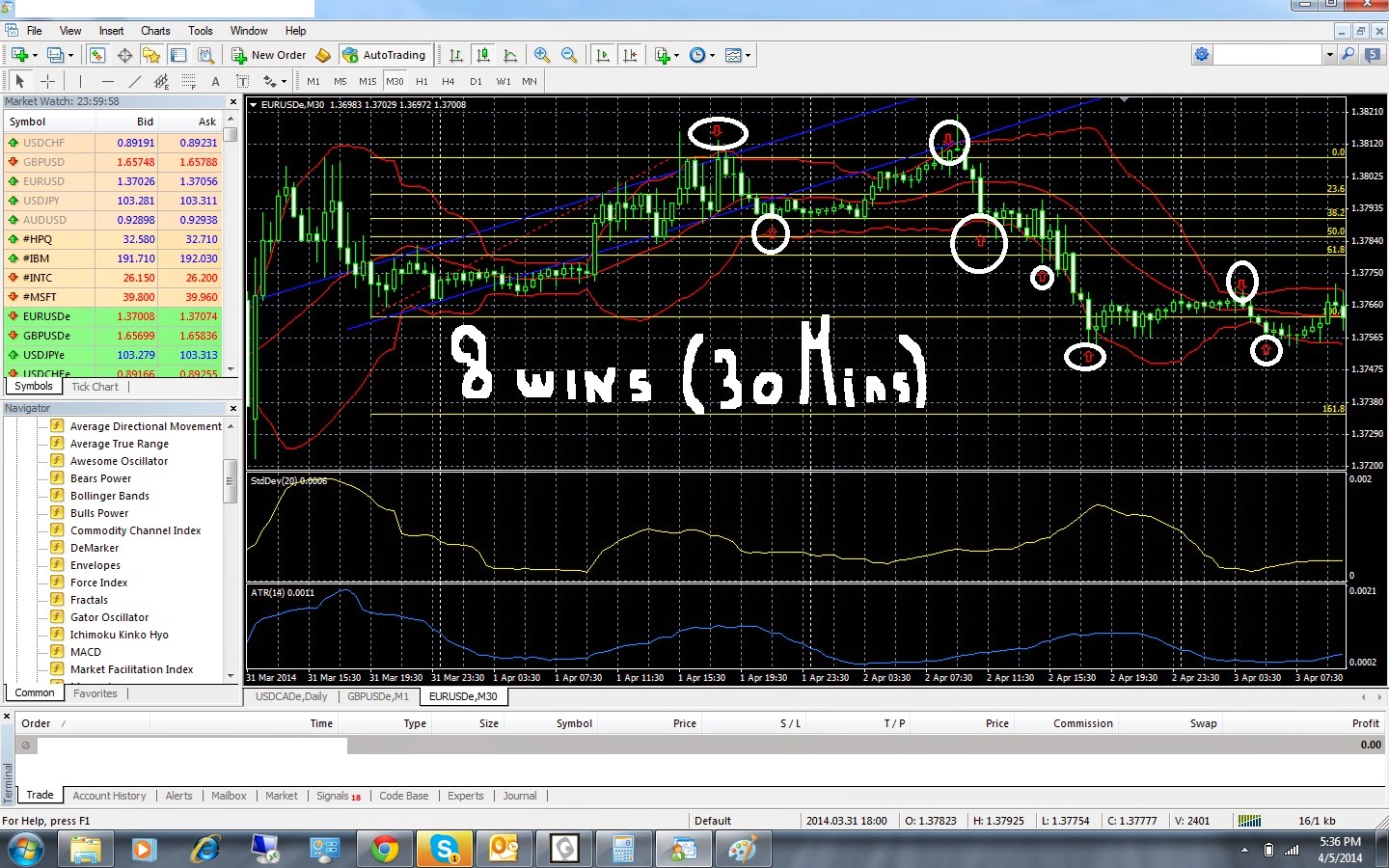Expand the Profiles dropdown arrow

tap(70, 55)
